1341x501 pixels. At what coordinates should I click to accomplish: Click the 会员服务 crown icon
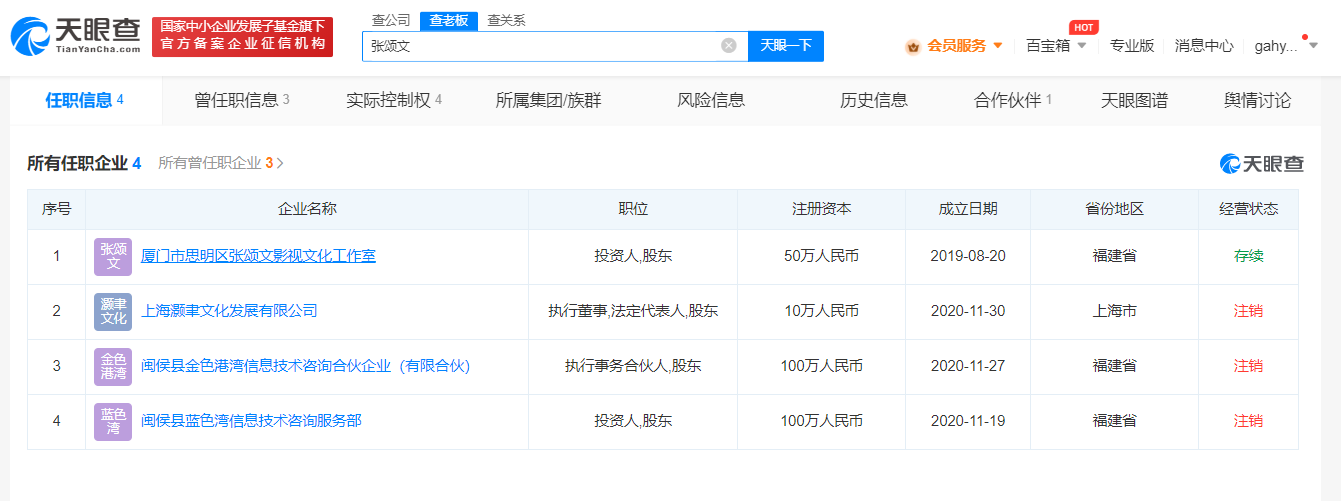pos(913,46)
